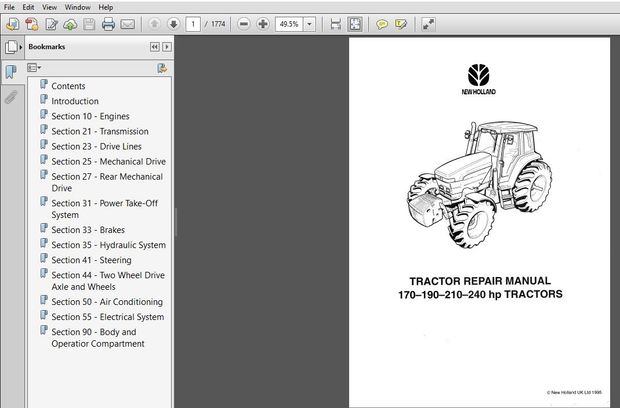Open the Section 33 - Brakes bookmark
Image resolution: width=620 pixels, height=408 pixels.
tap(88, 229)
